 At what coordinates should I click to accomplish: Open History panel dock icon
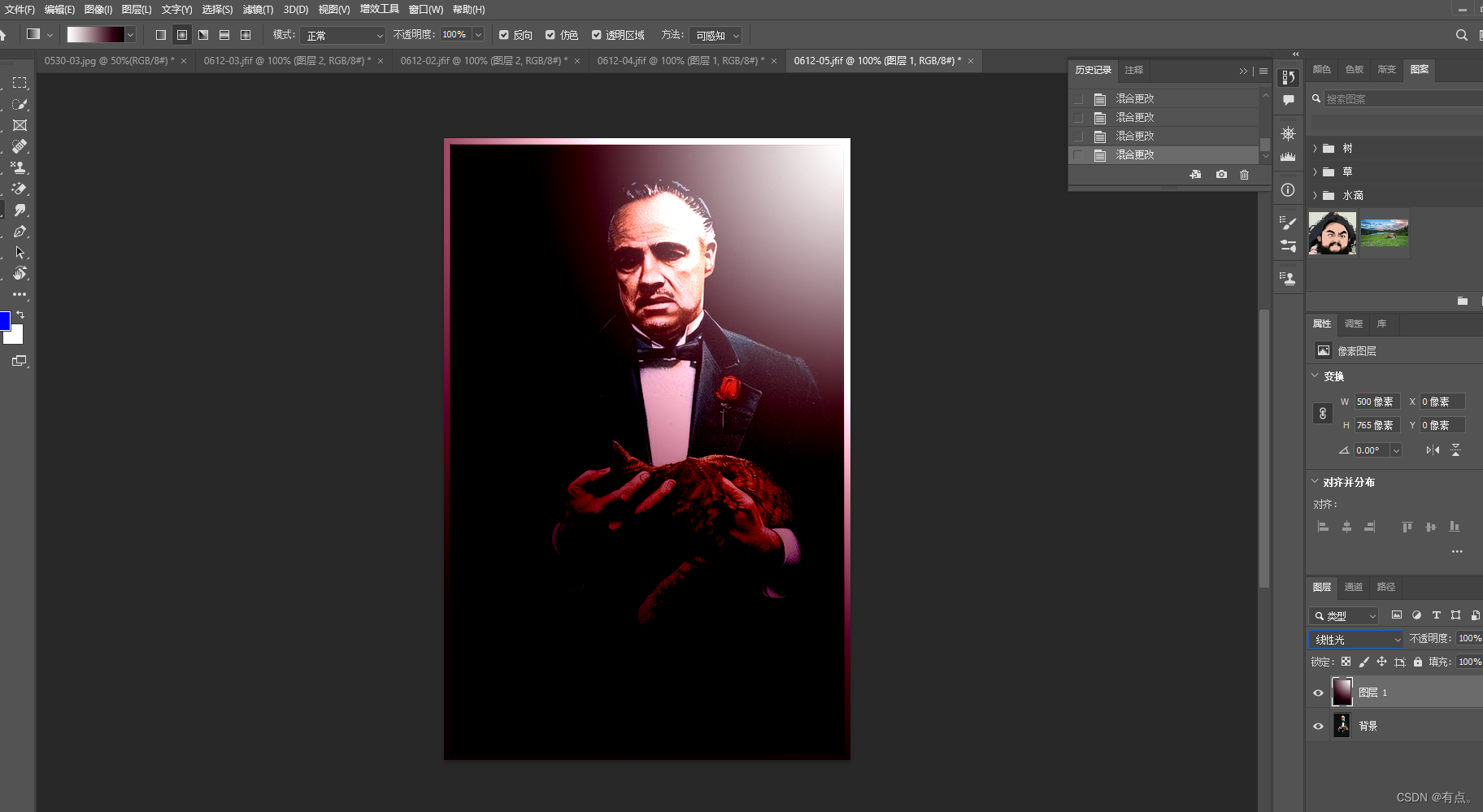[x=1289, y=77]
